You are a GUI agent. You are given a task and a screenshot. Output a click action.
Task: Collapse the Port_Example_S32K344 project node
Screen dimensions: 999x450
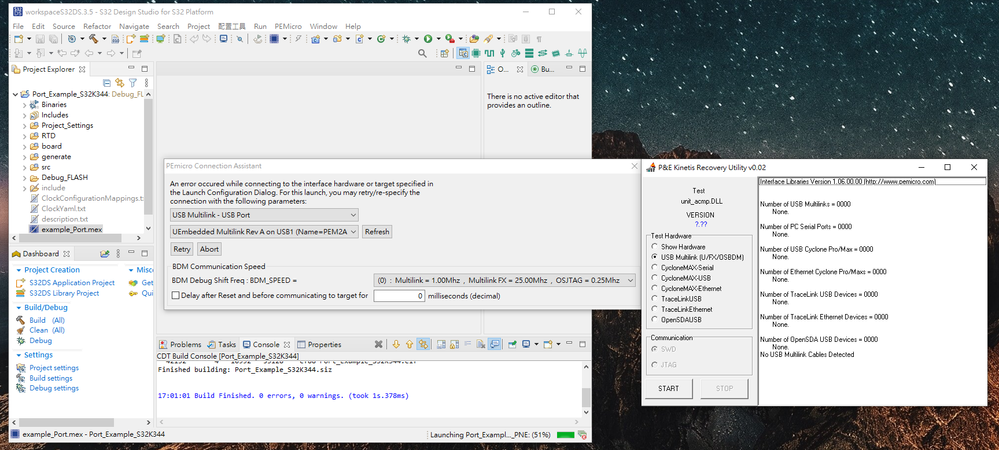(14, 94)
